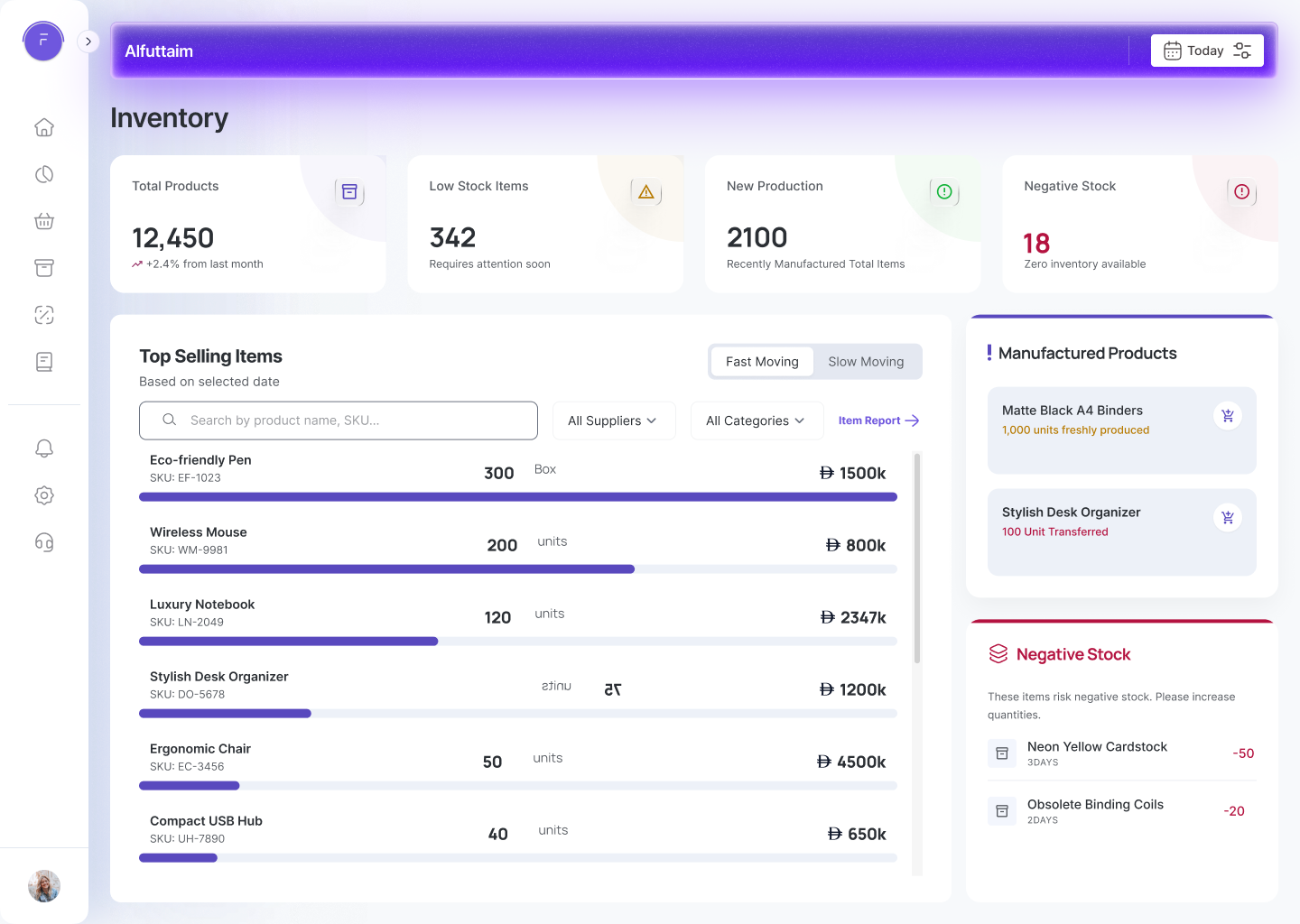Click the Wireless Mouse progress bar
Image resolution: width=1300 pixels, height=924 pixels.
click(x=518, y=569)
